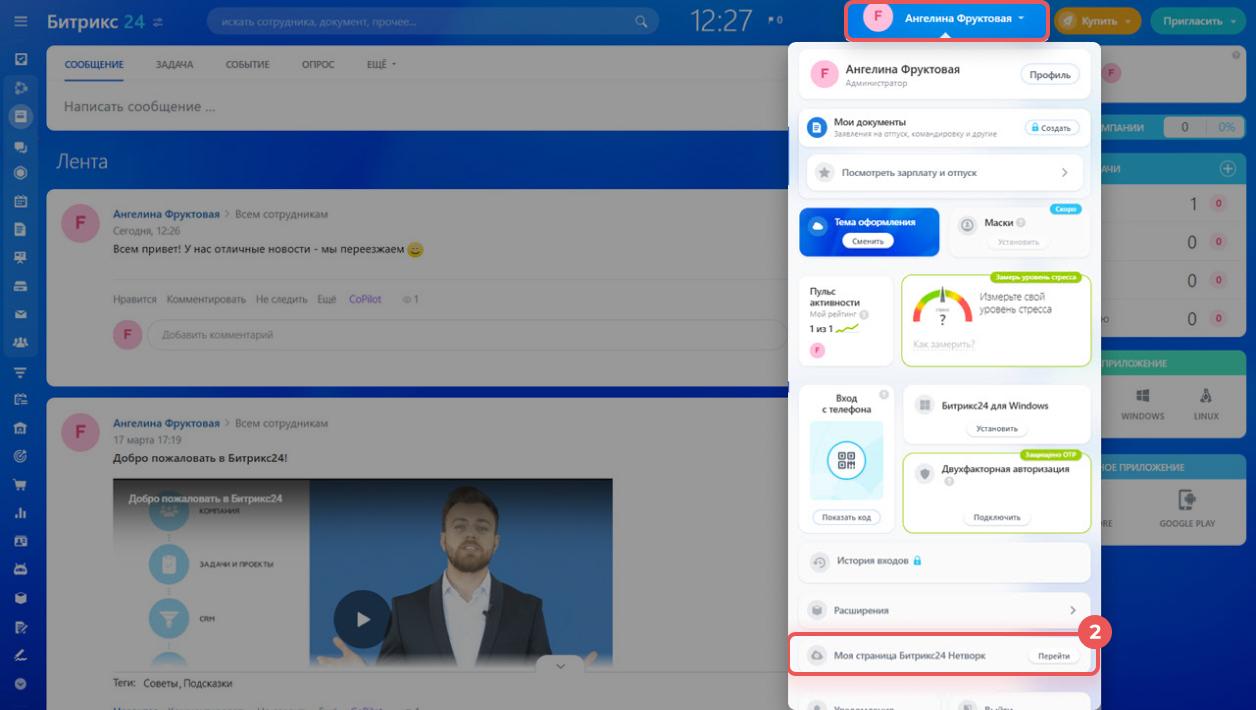Click Подключить for two-factor authentication
This screenshot has height=710, width=1256.
click(x=997, y=517)
